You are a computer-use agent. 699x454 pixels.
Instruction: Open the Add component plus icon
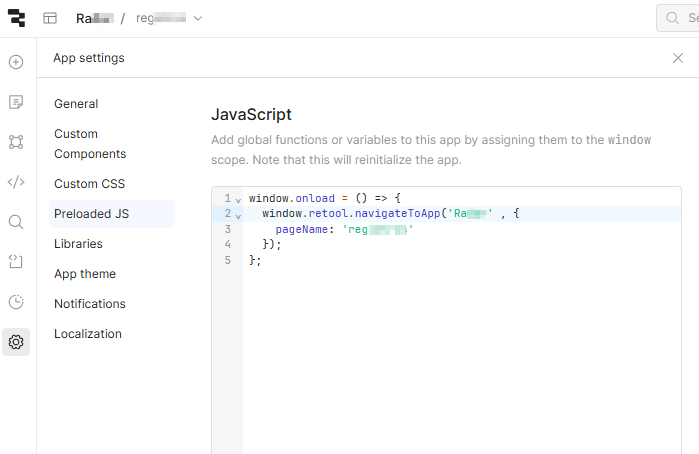(x=16, y=62)
